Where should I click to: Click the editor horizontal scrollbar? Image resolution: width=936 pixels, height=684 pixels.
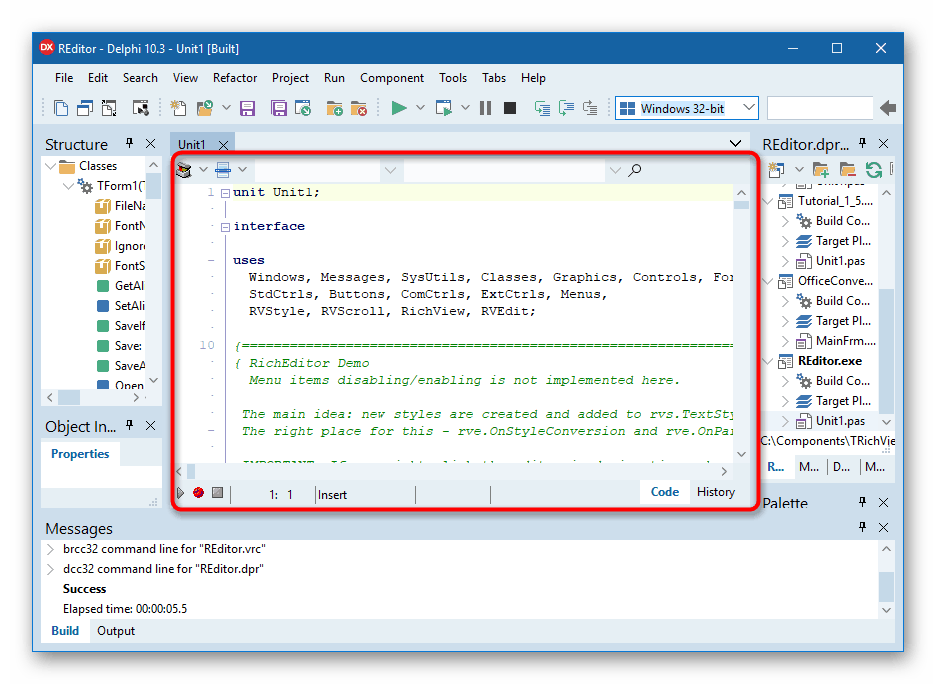pyautogui.click(x=451, y=472)
